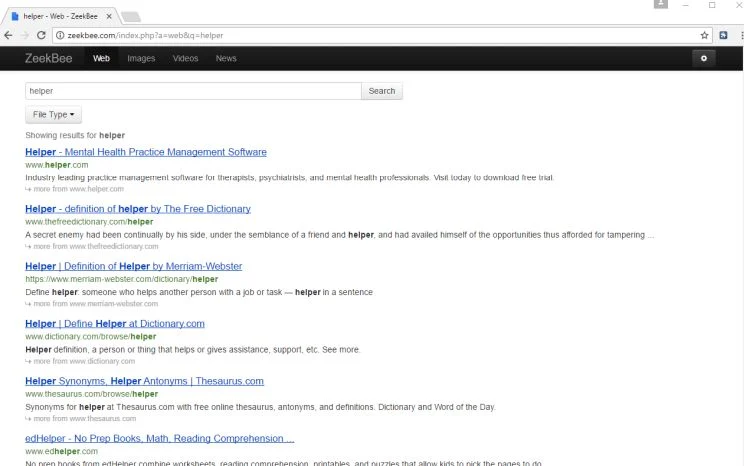The height and width of the screenshot is (466, 744).
Task: Open Helper - Mental Health Practice Management Software
Action: [x=146, y=152]
